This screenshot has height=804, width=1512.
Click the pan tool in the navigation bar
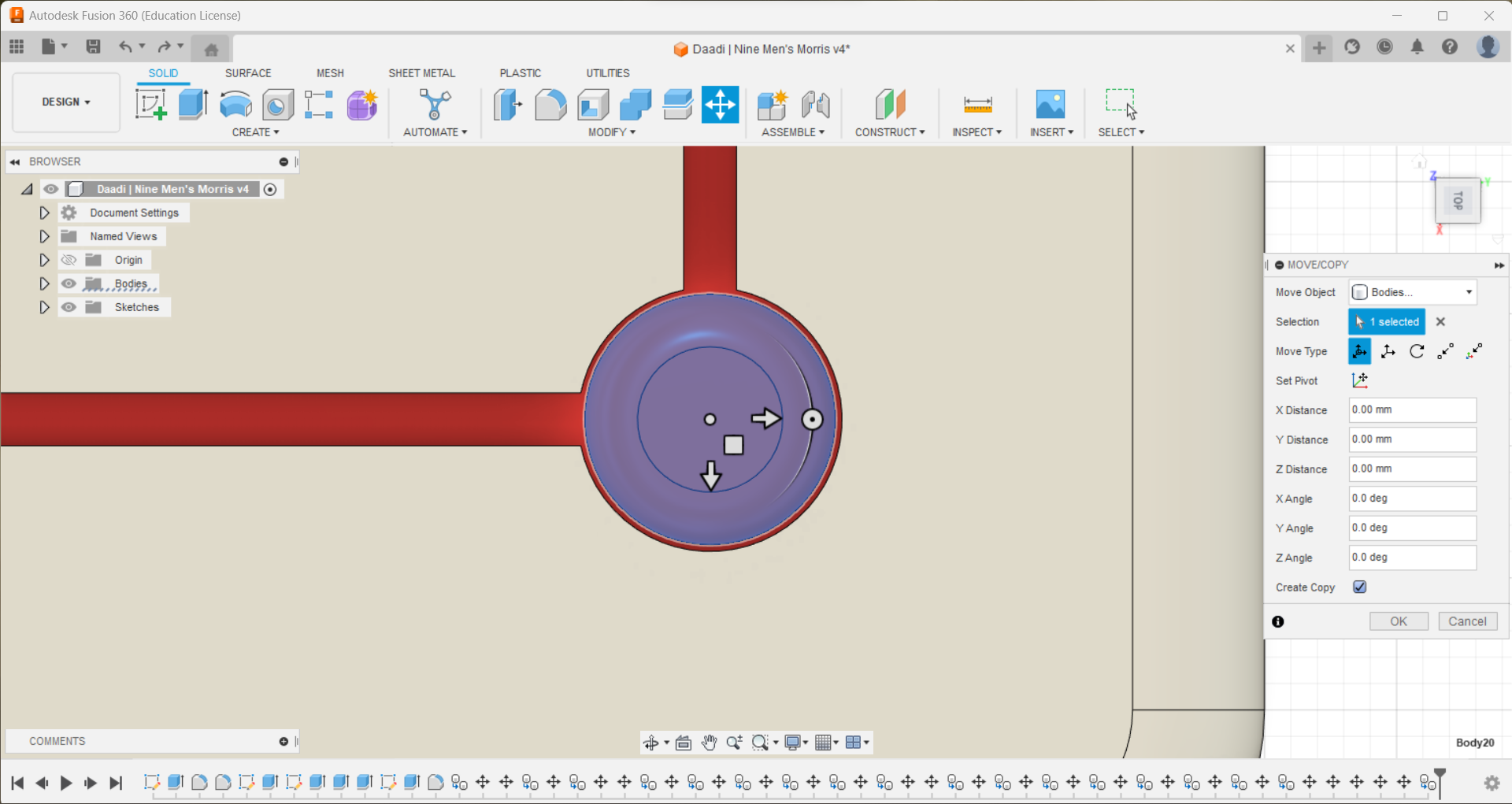pos(708,742)
